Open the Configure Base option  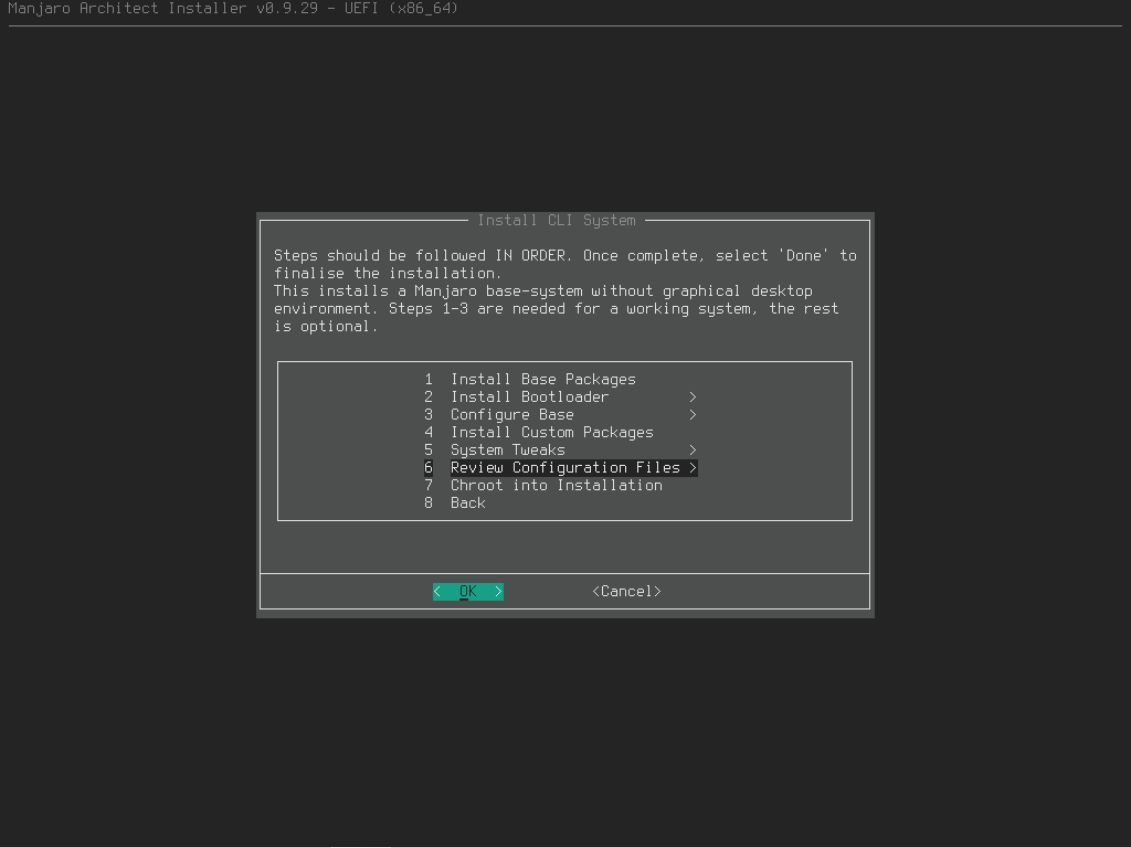coord(512,415)
